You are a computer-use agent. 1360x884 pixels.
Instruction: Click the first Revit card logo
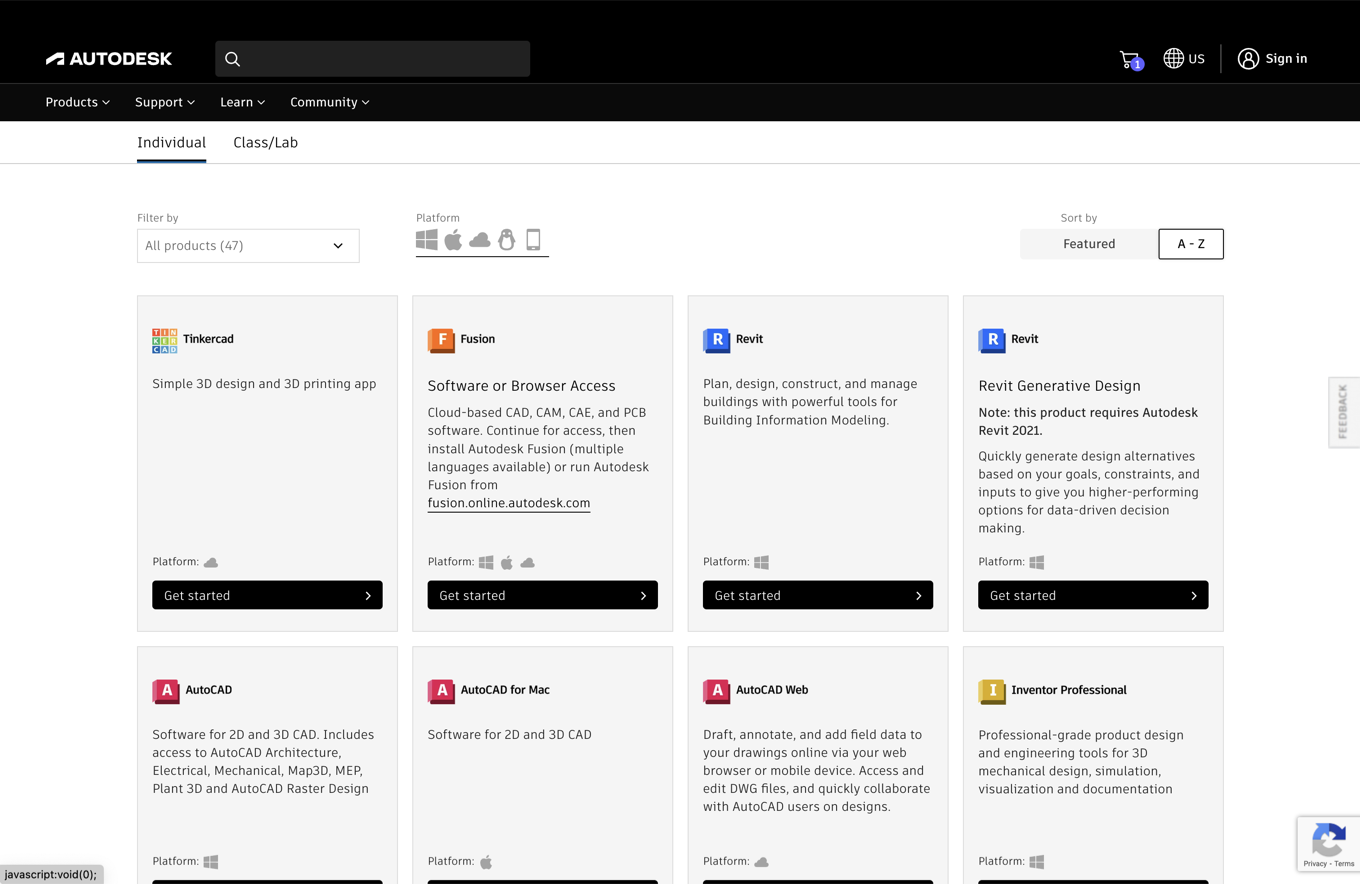click(x=716, y=340)
